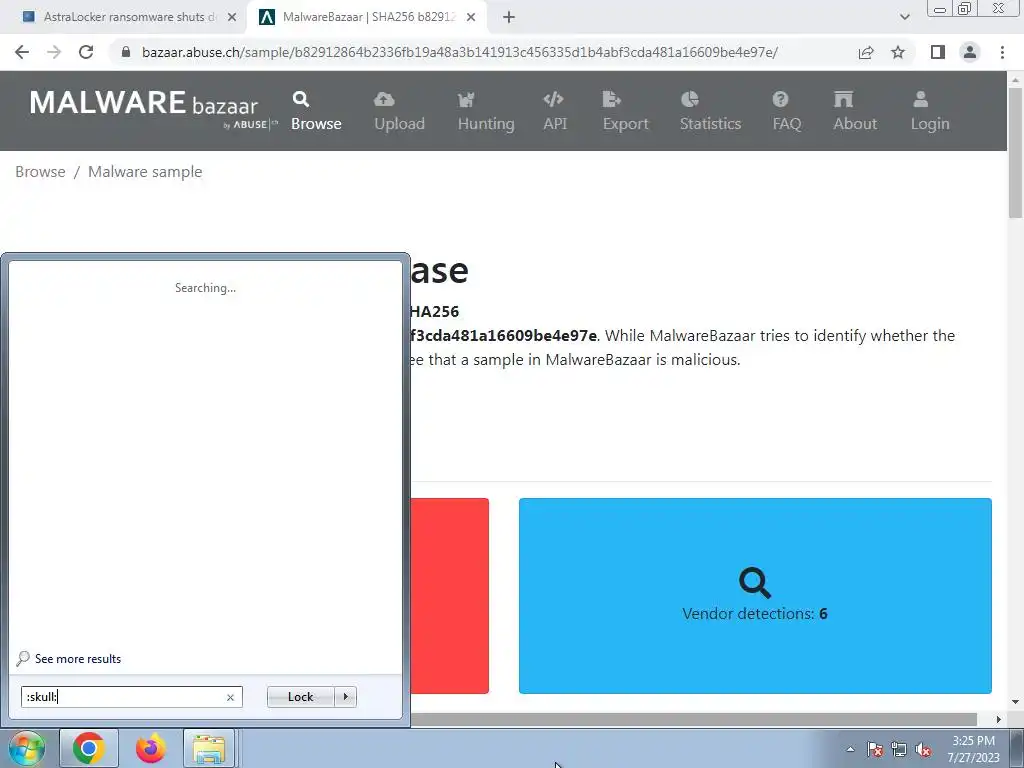Click the network tray icon
Screen dimensions: 1024x768
(899, 749)
